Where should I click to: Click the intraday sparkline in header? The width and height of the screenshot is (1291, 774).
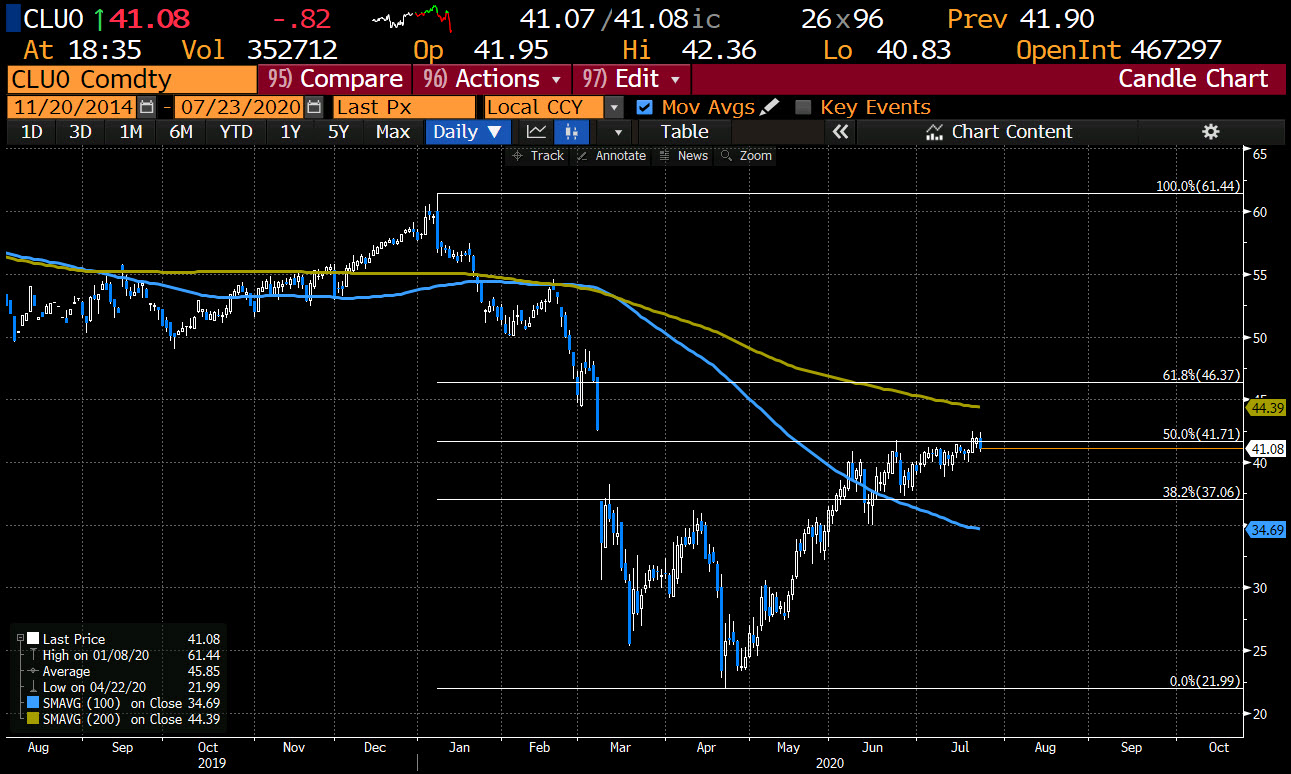pyautogui.click(x=412, y=17)
